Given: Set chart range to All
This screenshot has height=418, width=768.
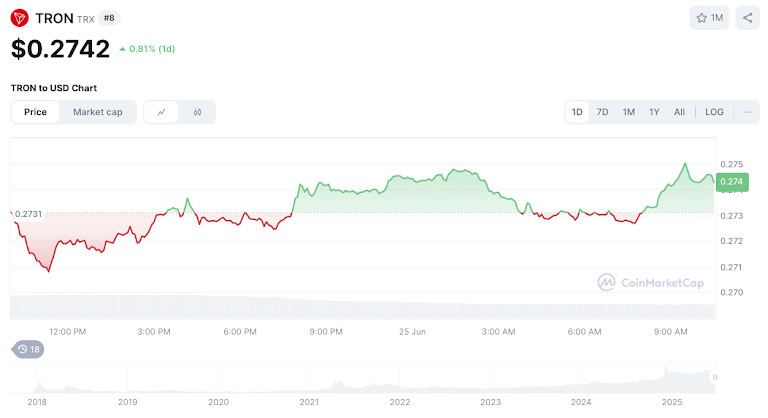Looking at the screenshot, I should 679,112.
